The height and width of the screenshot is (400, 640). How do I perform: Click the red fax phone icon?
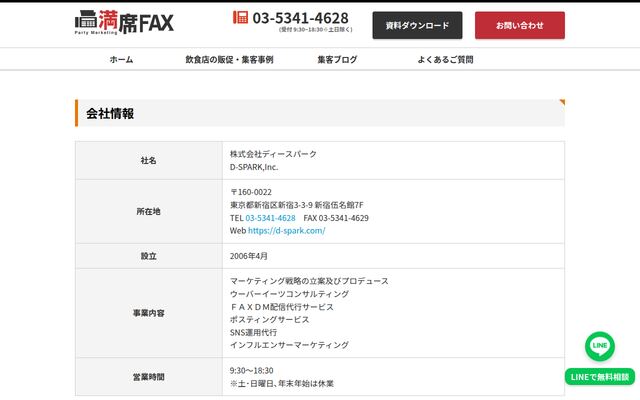240,17
